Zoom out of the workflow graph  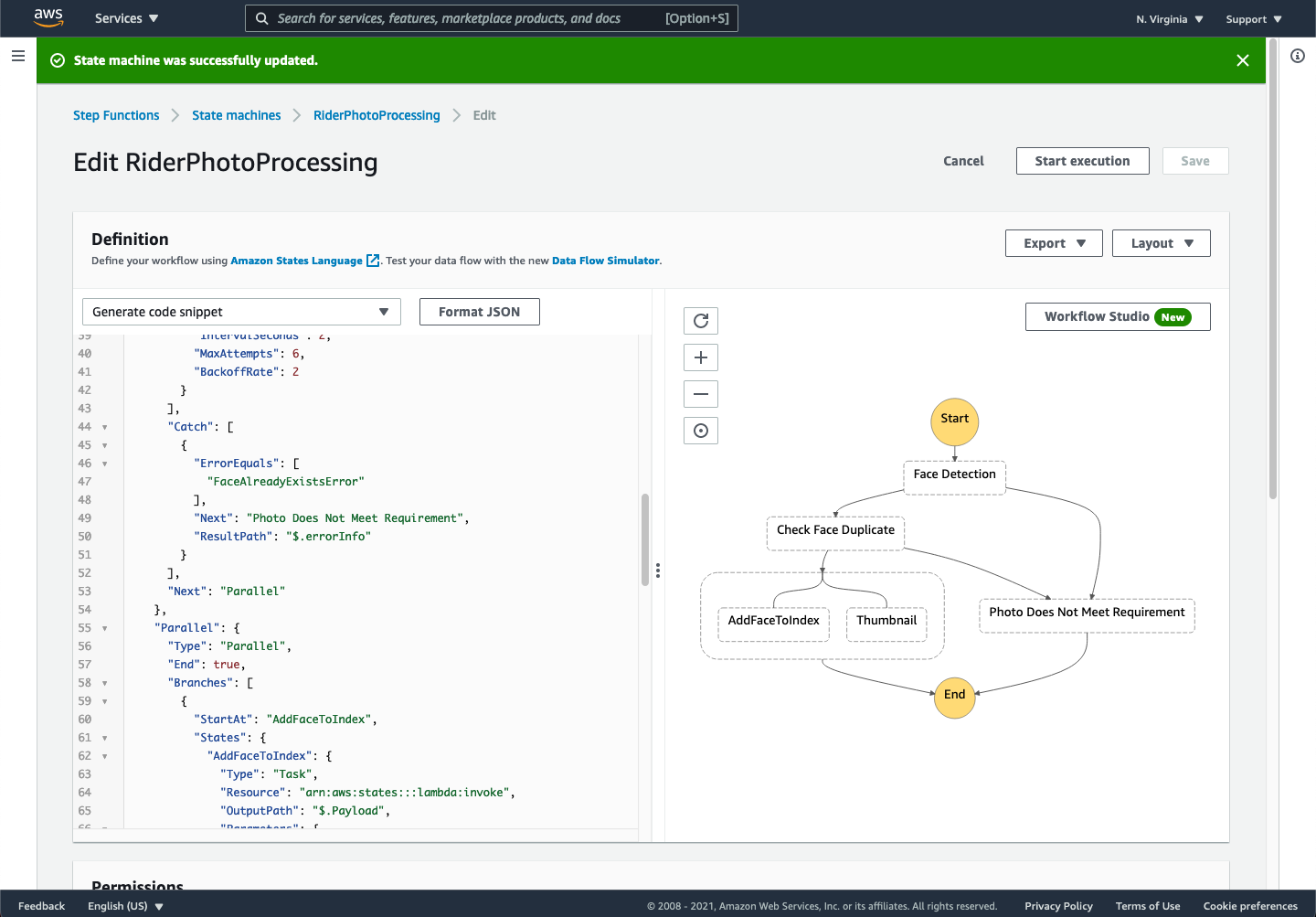click(x=701, y=394)
